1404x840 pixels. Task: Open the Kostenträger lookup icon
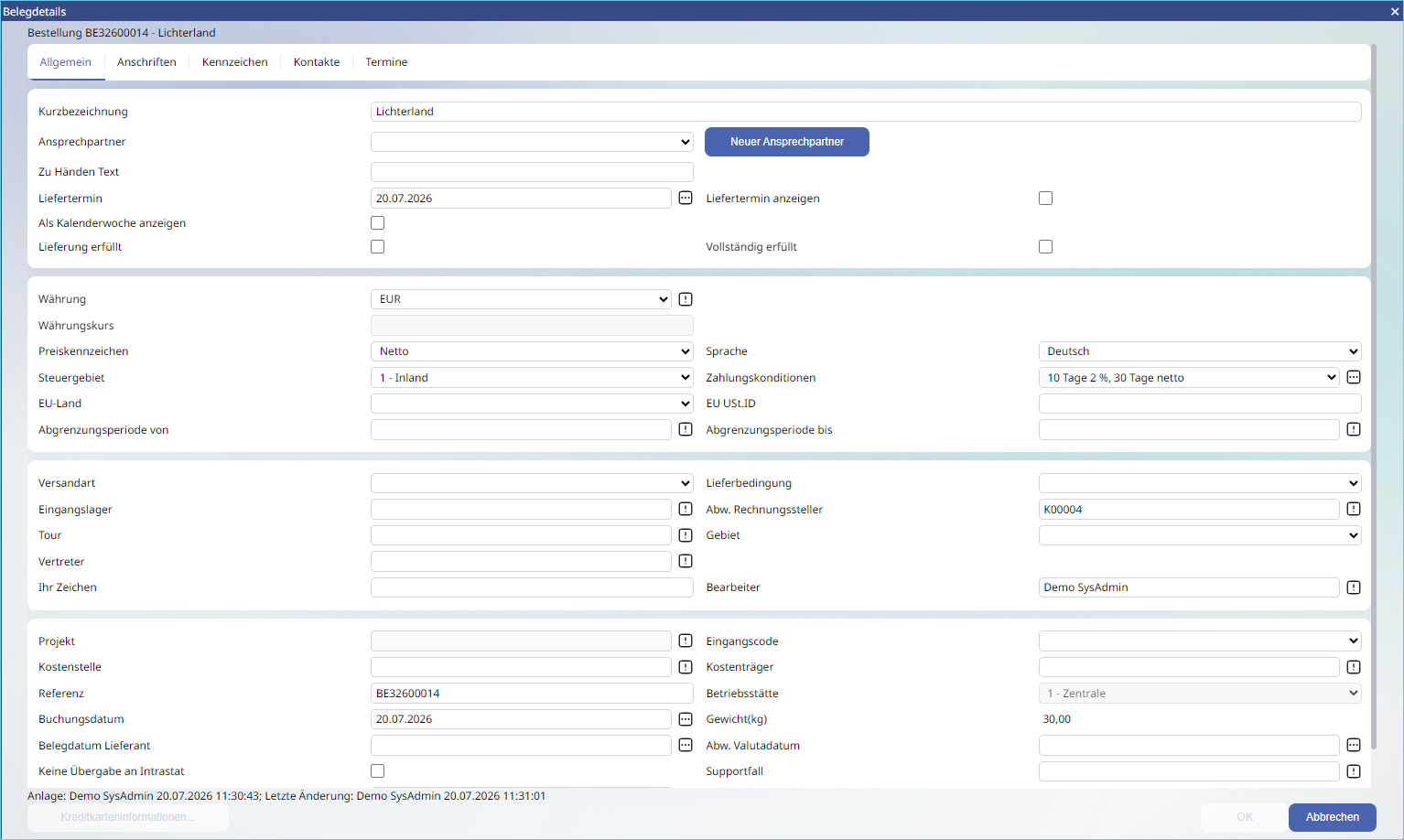(x=1354, y=667)
